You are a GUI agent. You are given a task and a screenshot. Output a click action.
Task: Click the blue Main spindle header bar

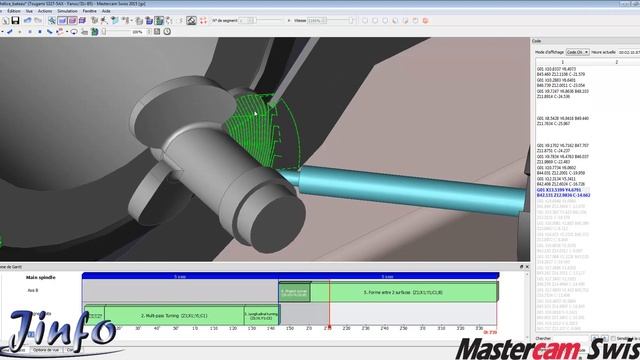291,276
